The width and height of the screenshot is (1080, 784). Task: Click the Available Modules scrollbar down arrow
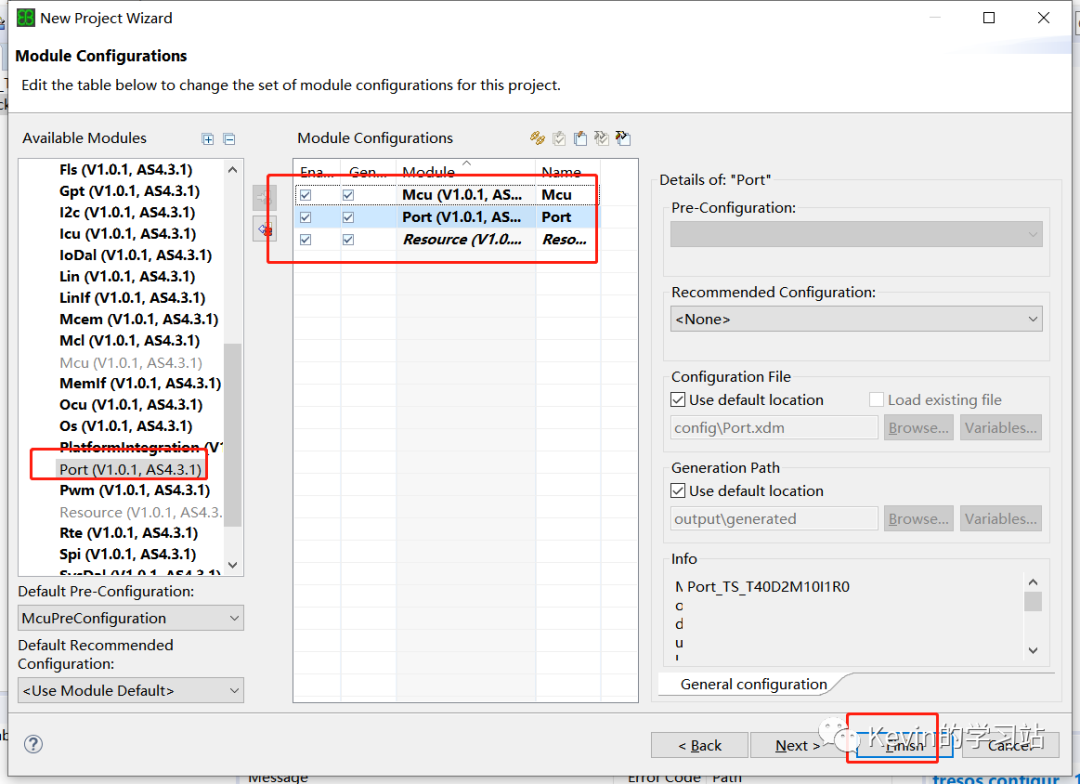(x=233, y=565)
